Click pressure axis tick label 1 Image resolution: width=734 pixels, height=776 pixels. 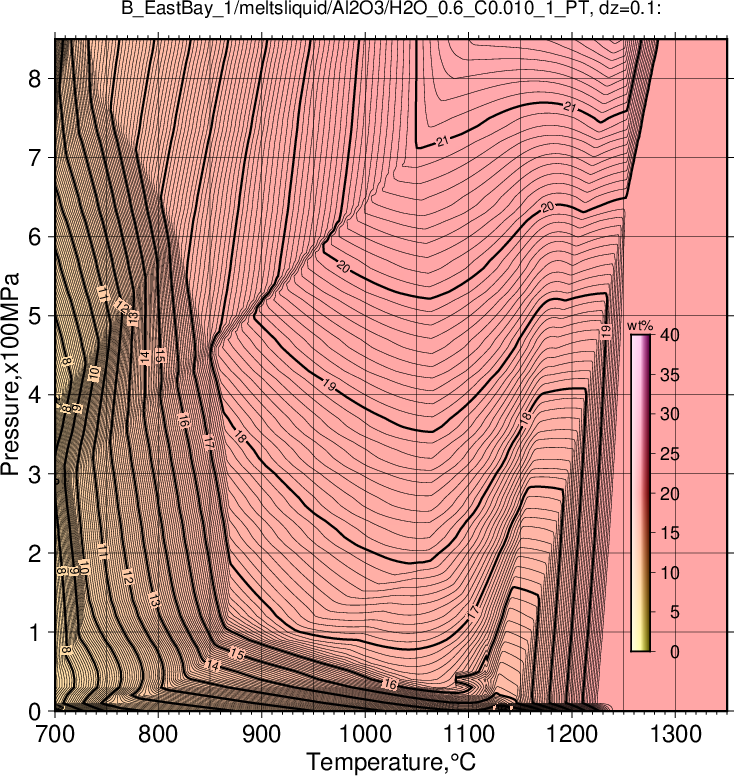(35, 632)
